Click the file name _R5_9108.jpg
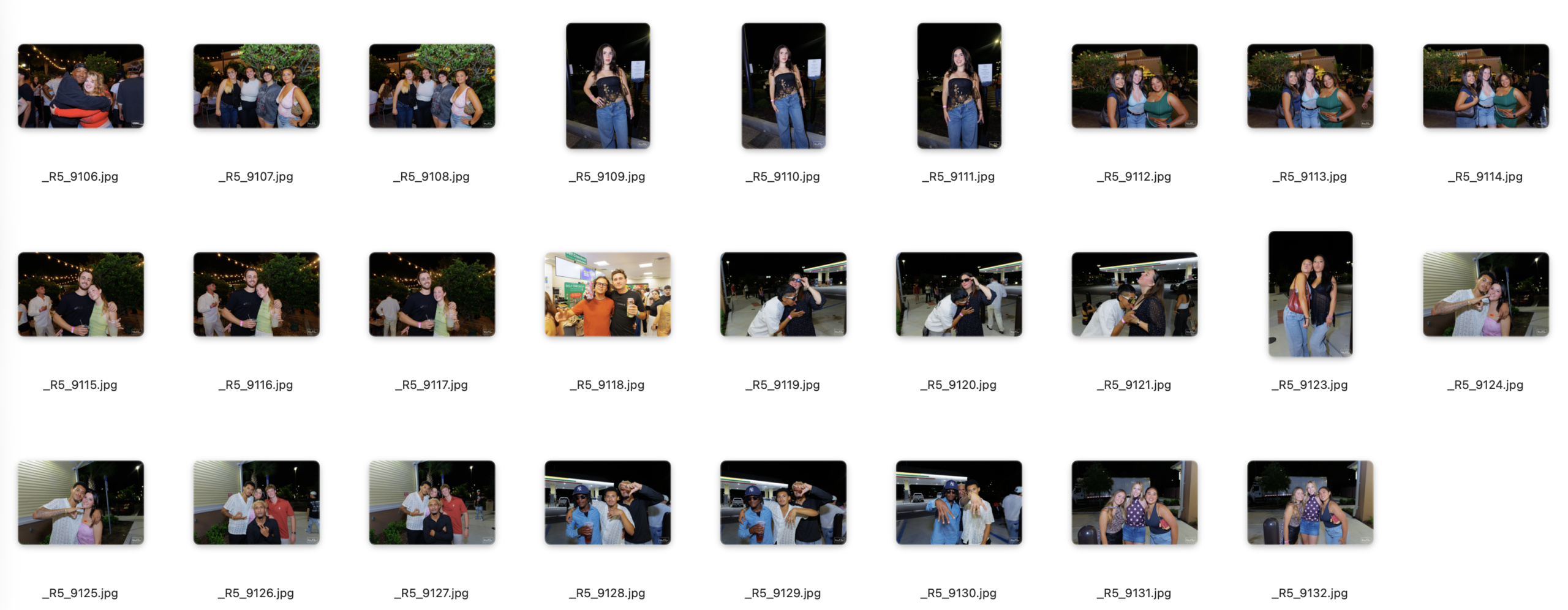Image resolution: width=1568 pixels, height=610 pixels. 432,177
